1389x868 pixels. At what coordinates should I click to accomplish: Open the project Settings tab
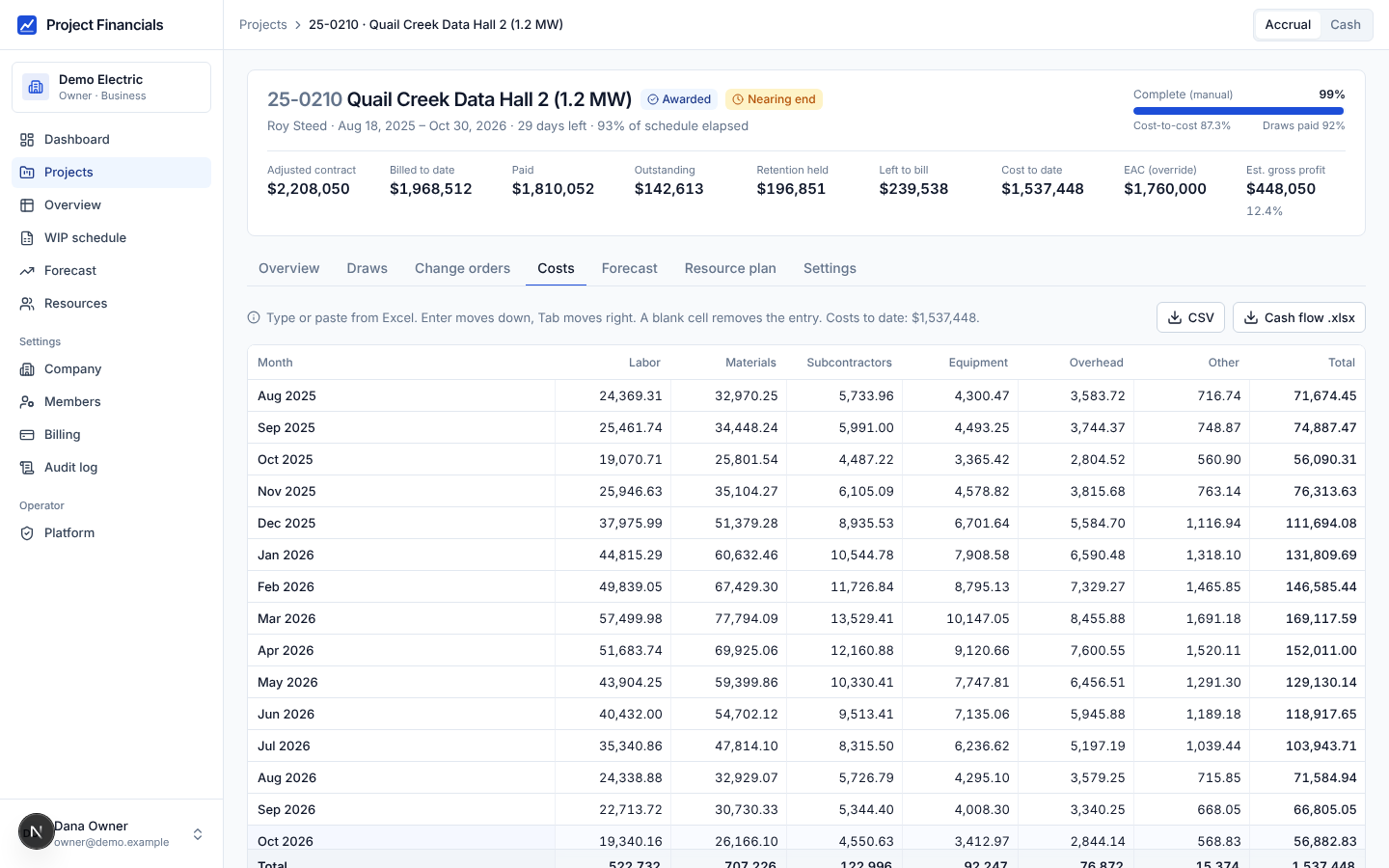coord(830,268)
